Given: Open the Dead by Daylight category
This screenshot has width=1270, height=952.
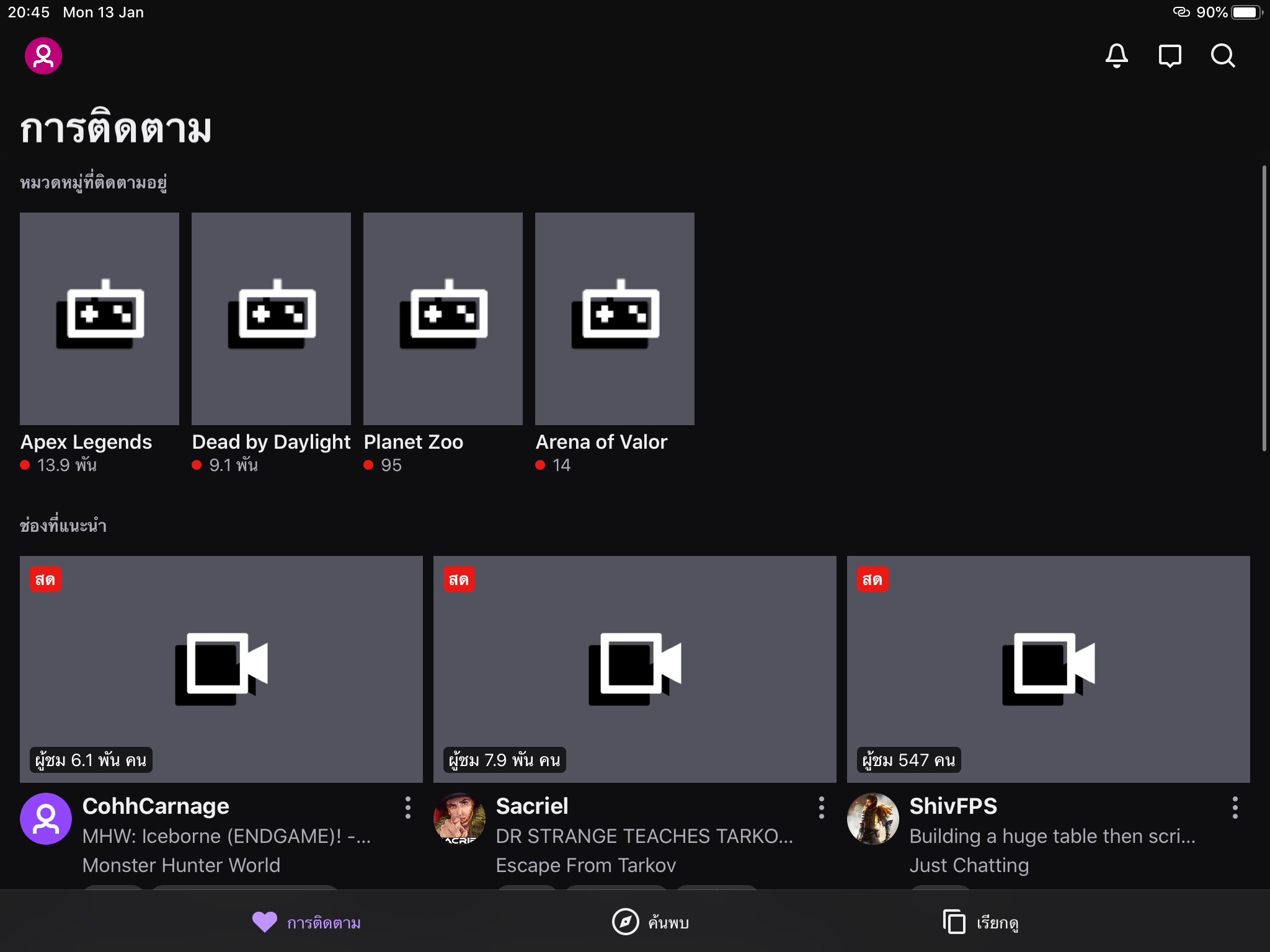Looking at the screenshot, I should pos(271,319).
